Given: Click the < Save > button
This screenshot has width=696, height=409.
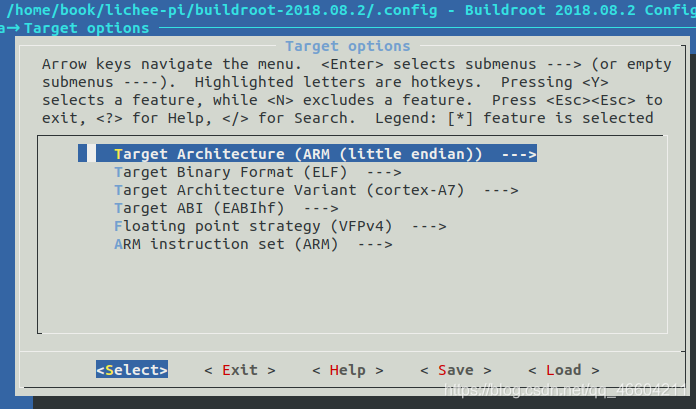Looking at the screenshot, I should click(456, 370).
